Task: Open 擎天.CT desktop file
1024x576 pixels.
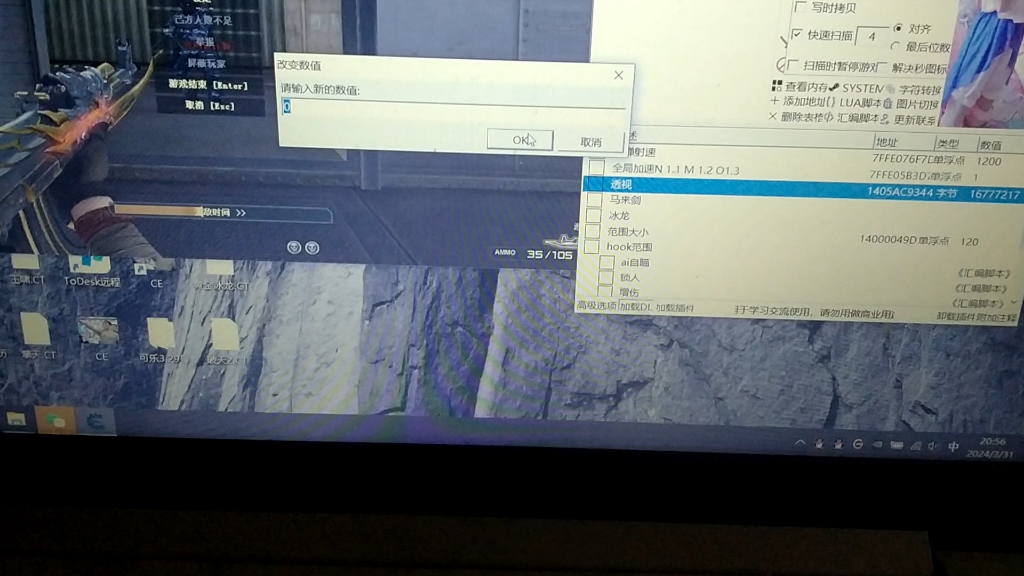Action: 37,336
